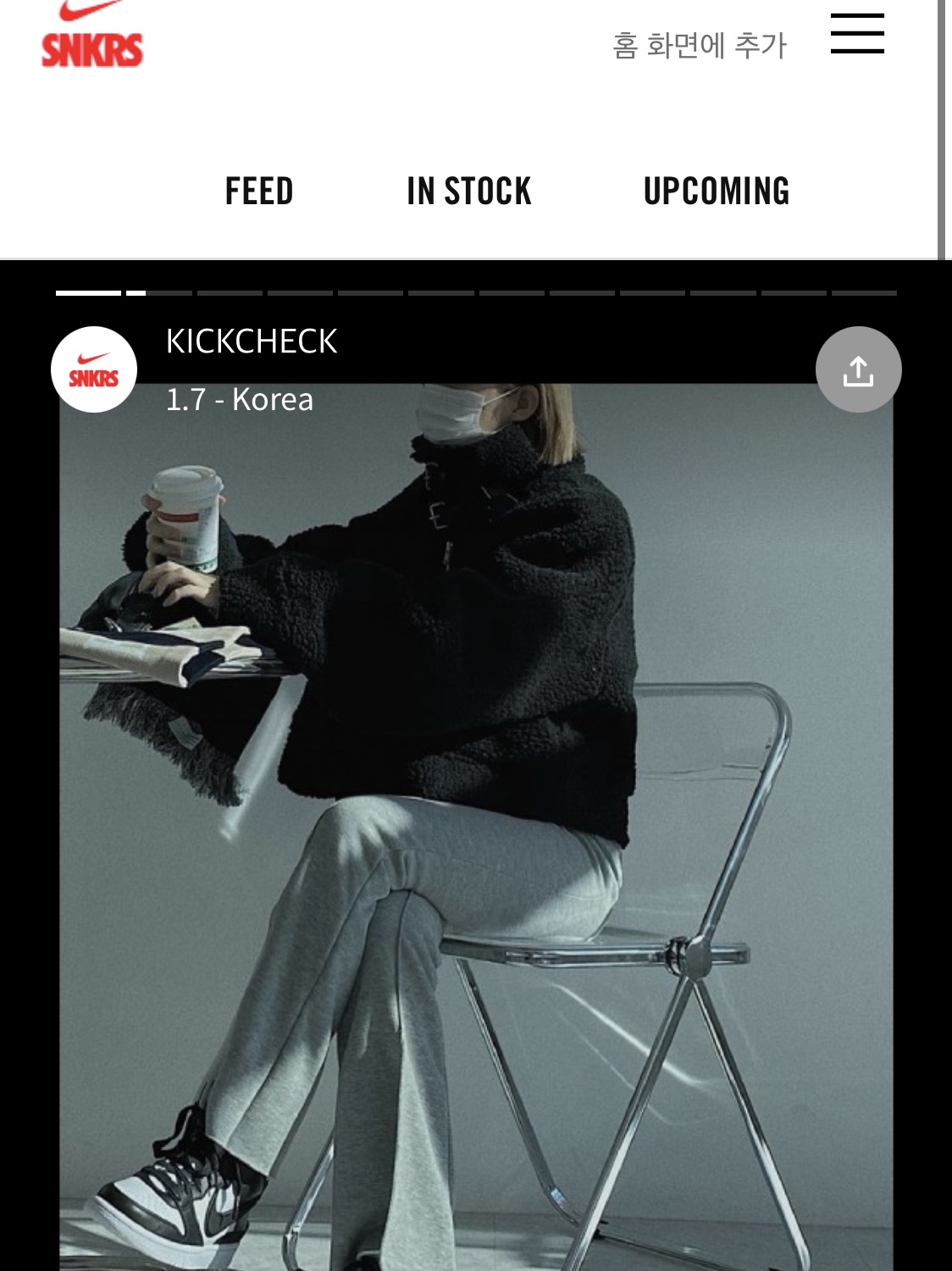Viewport: 952px width, 1271px height.
Task: Select the second story progress segment
Action: 159,293
